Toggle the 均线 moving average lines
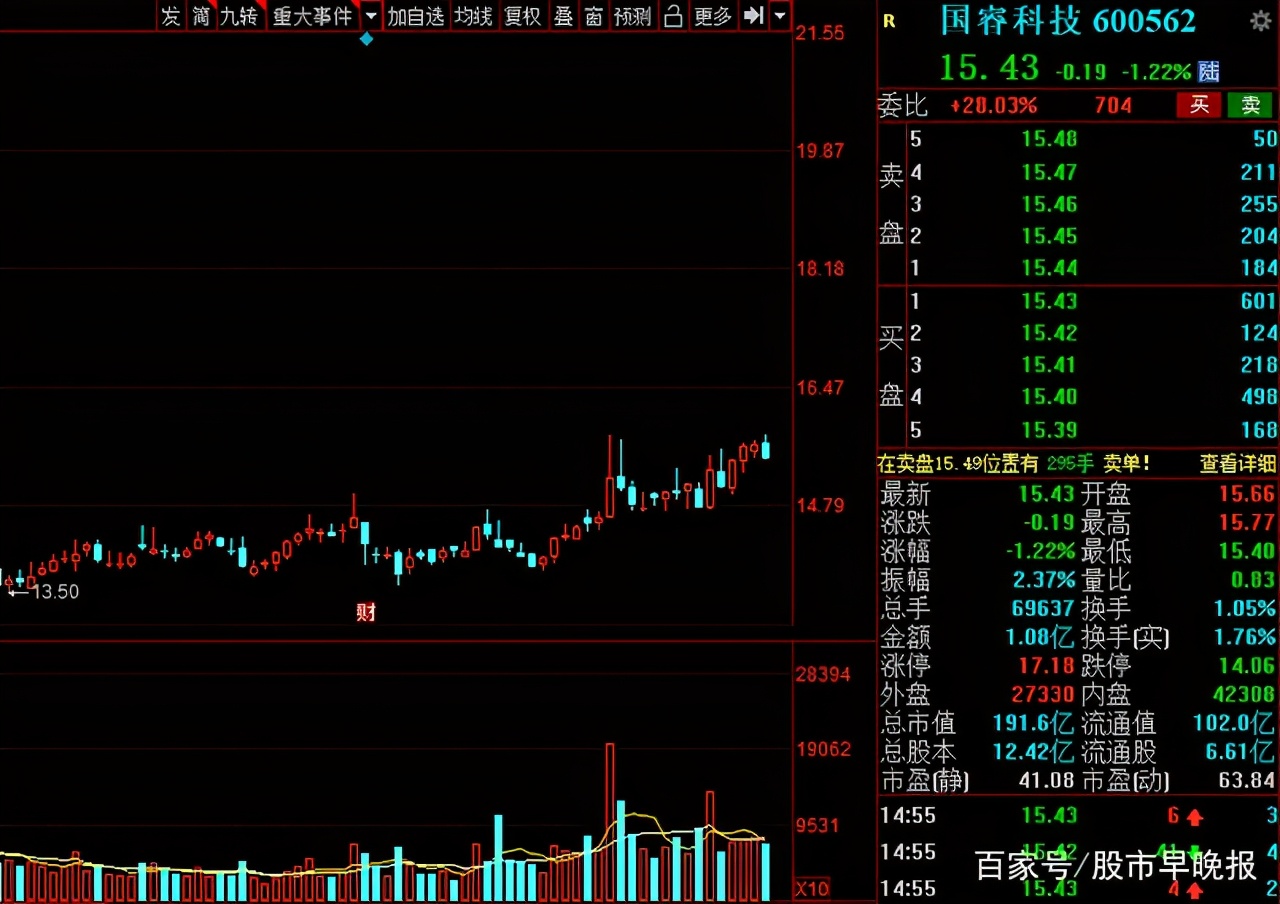1280x904 pixels. pyautogui.click(x=473, y=16)
